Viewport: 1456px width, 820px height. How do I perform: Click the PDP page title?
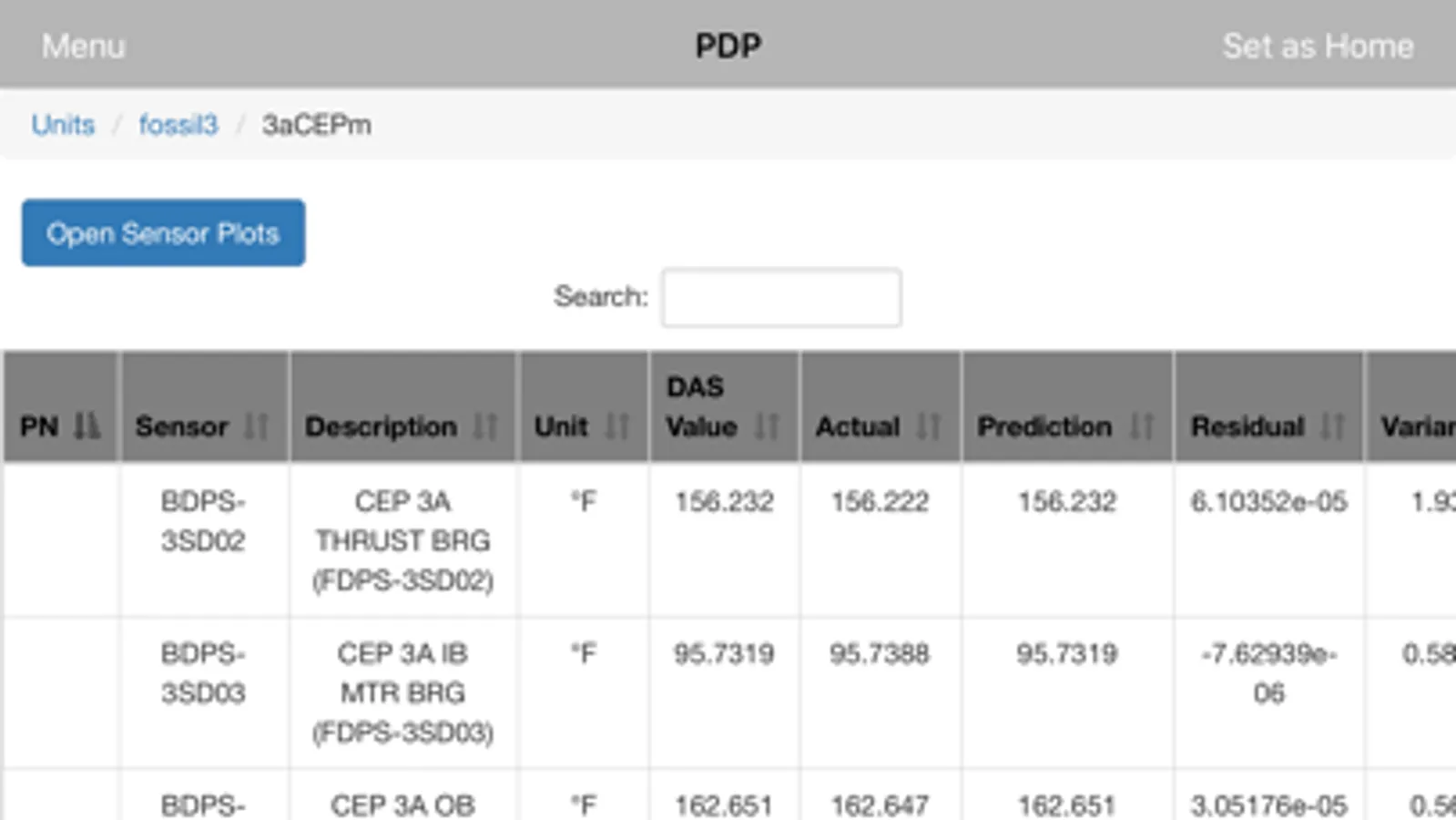[x=728, y=46]
